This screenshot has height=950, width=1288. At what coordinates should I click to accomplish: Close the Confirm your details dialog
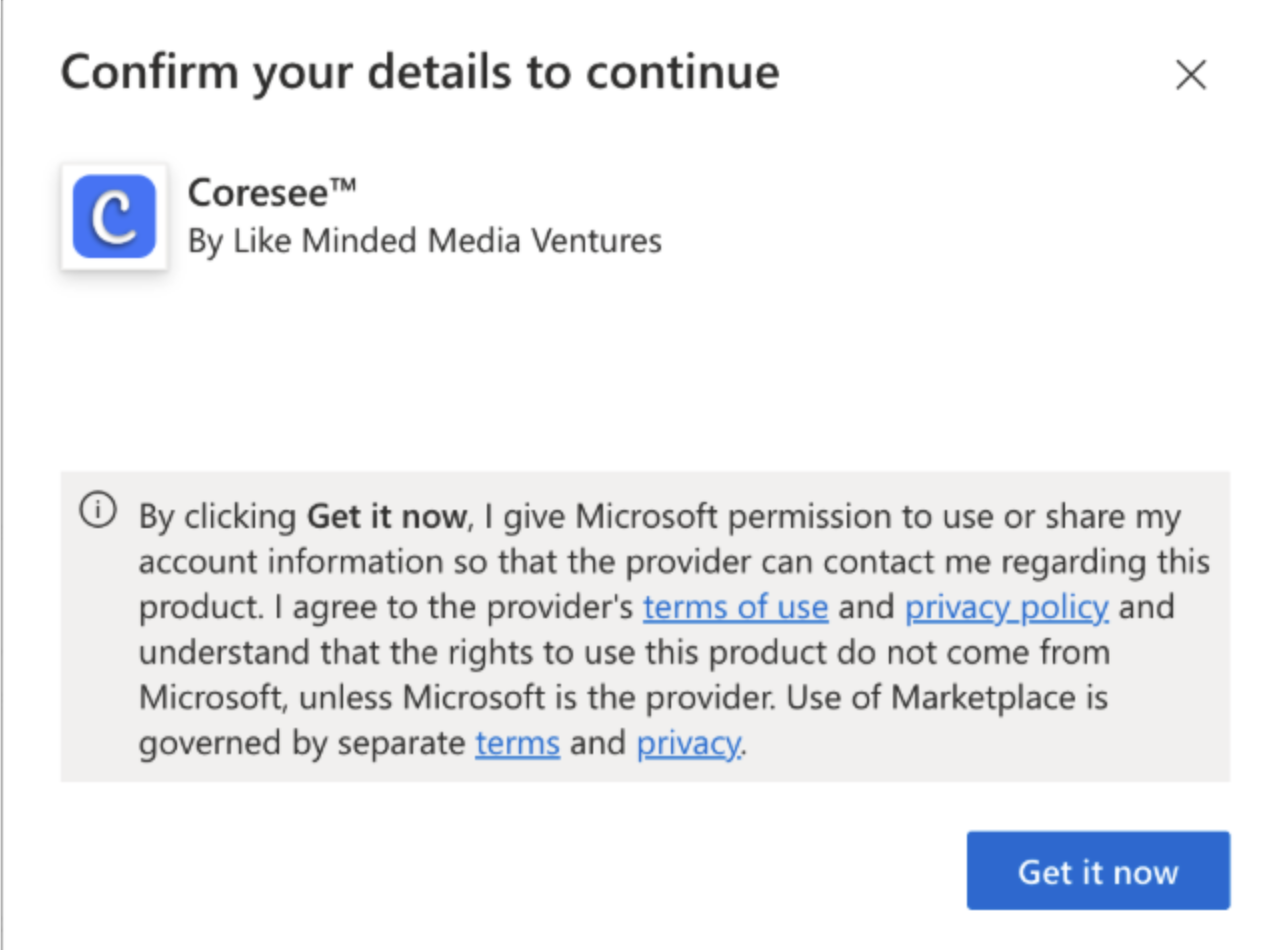click(x=1191, y=75)
